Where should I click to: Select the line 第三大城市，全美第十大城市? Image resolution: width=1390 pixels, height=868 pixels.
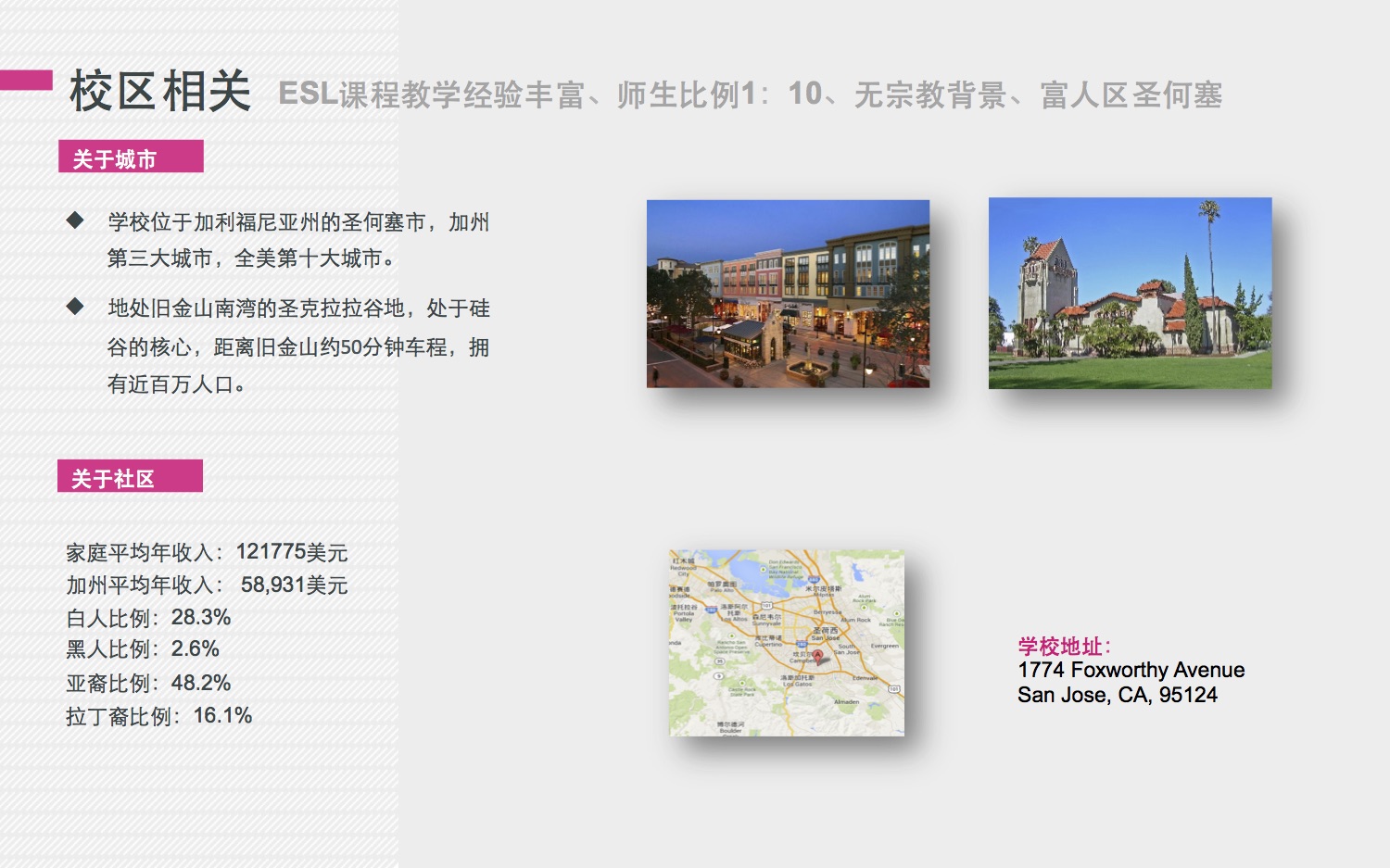(x=251, y=258)
